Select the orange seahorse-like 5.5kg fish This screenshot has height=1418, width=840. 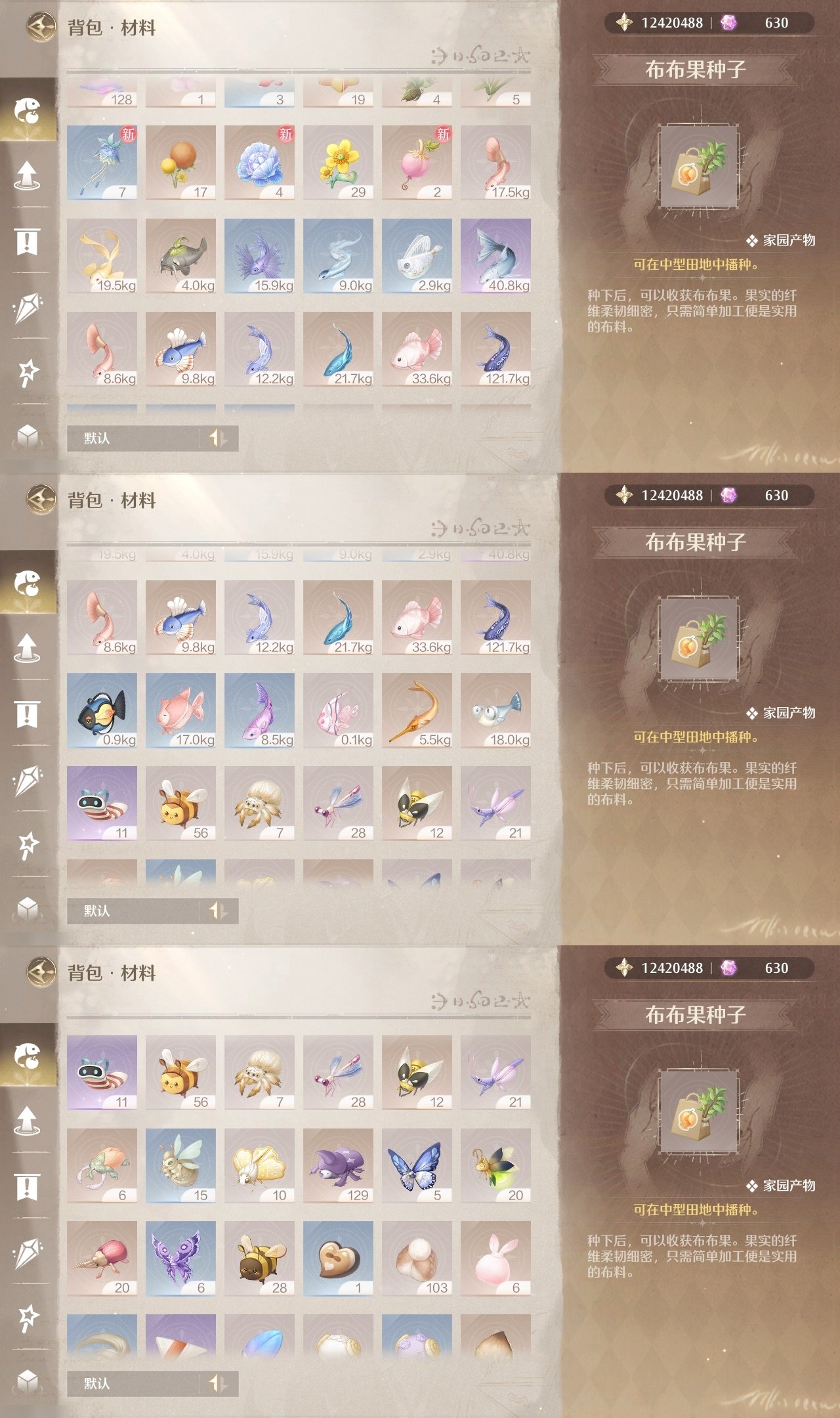point(417,710)
